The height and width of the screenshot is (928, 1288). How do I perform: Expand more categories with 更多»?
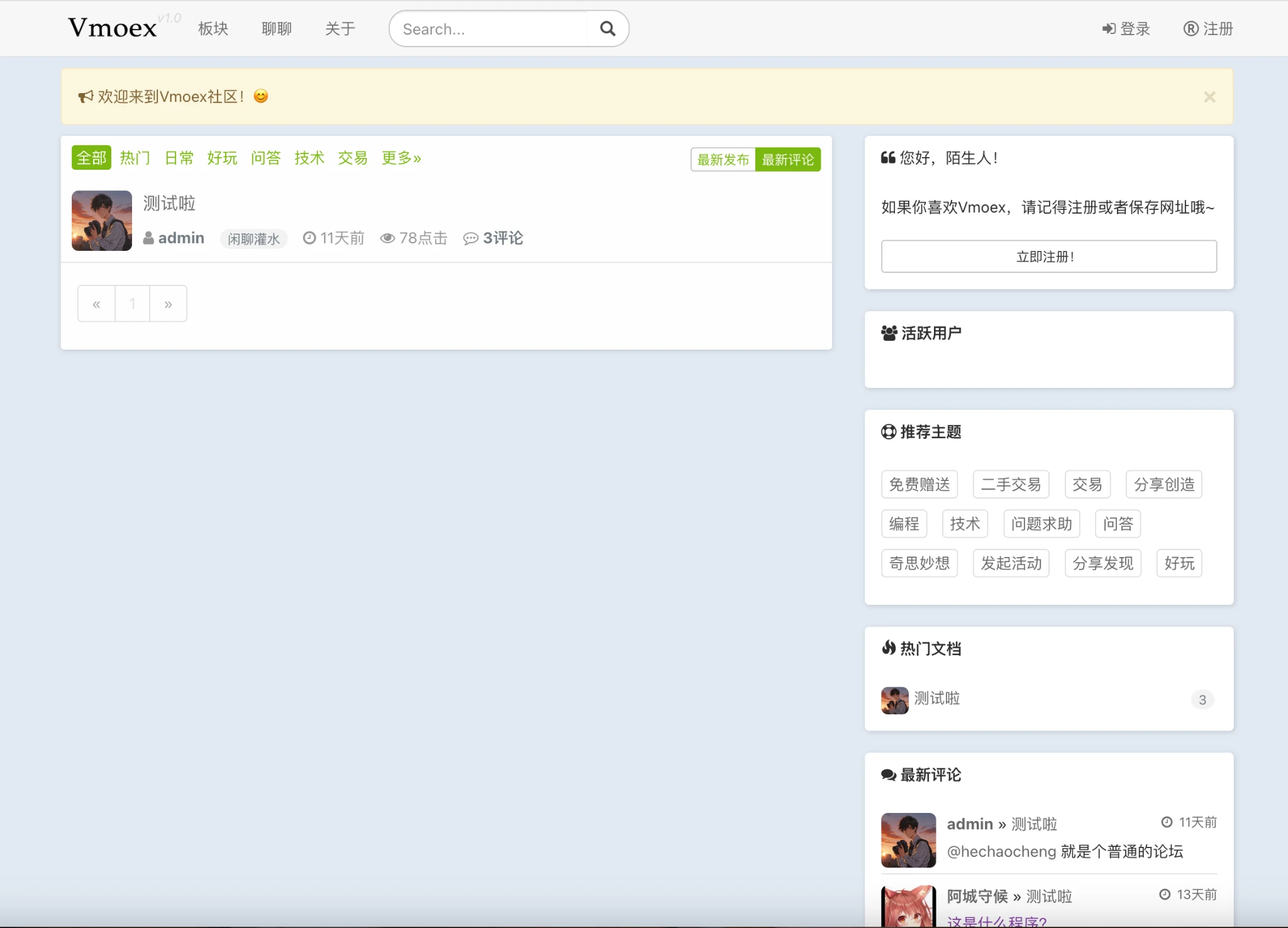(x=401, y=158)
